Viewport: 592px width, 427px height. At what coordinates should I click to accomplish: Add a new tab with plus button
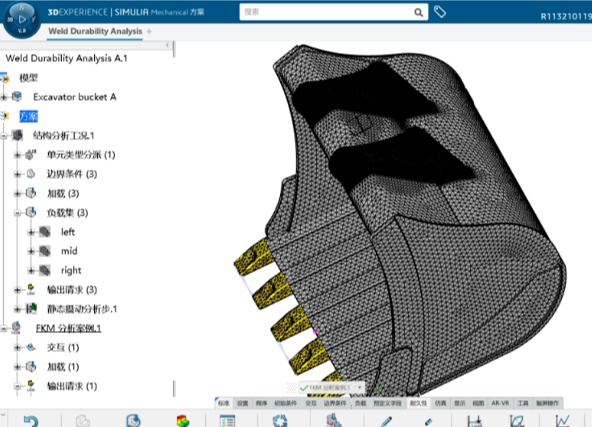149,31
